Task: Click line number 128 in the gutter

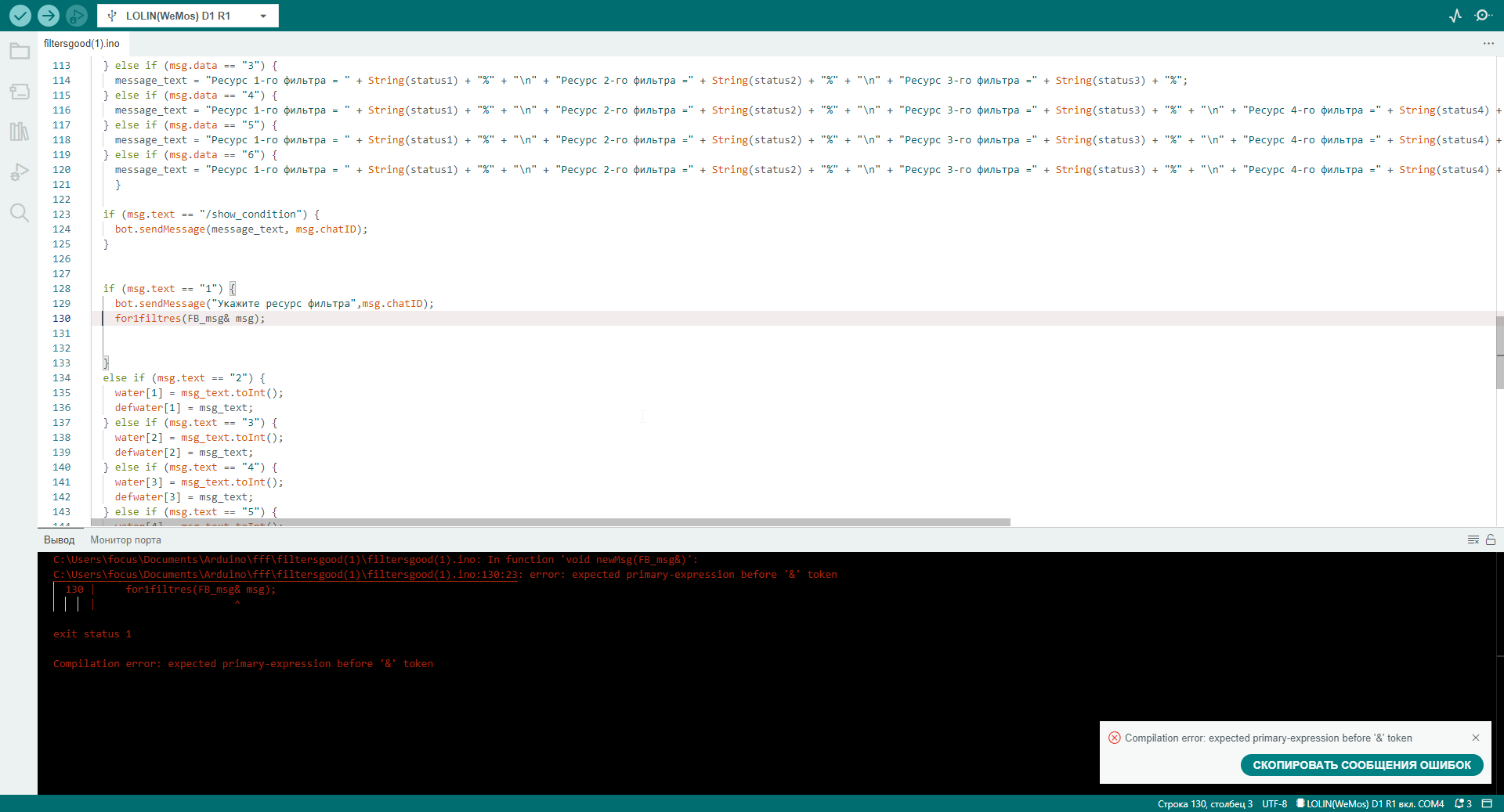Action: [62, 289]
